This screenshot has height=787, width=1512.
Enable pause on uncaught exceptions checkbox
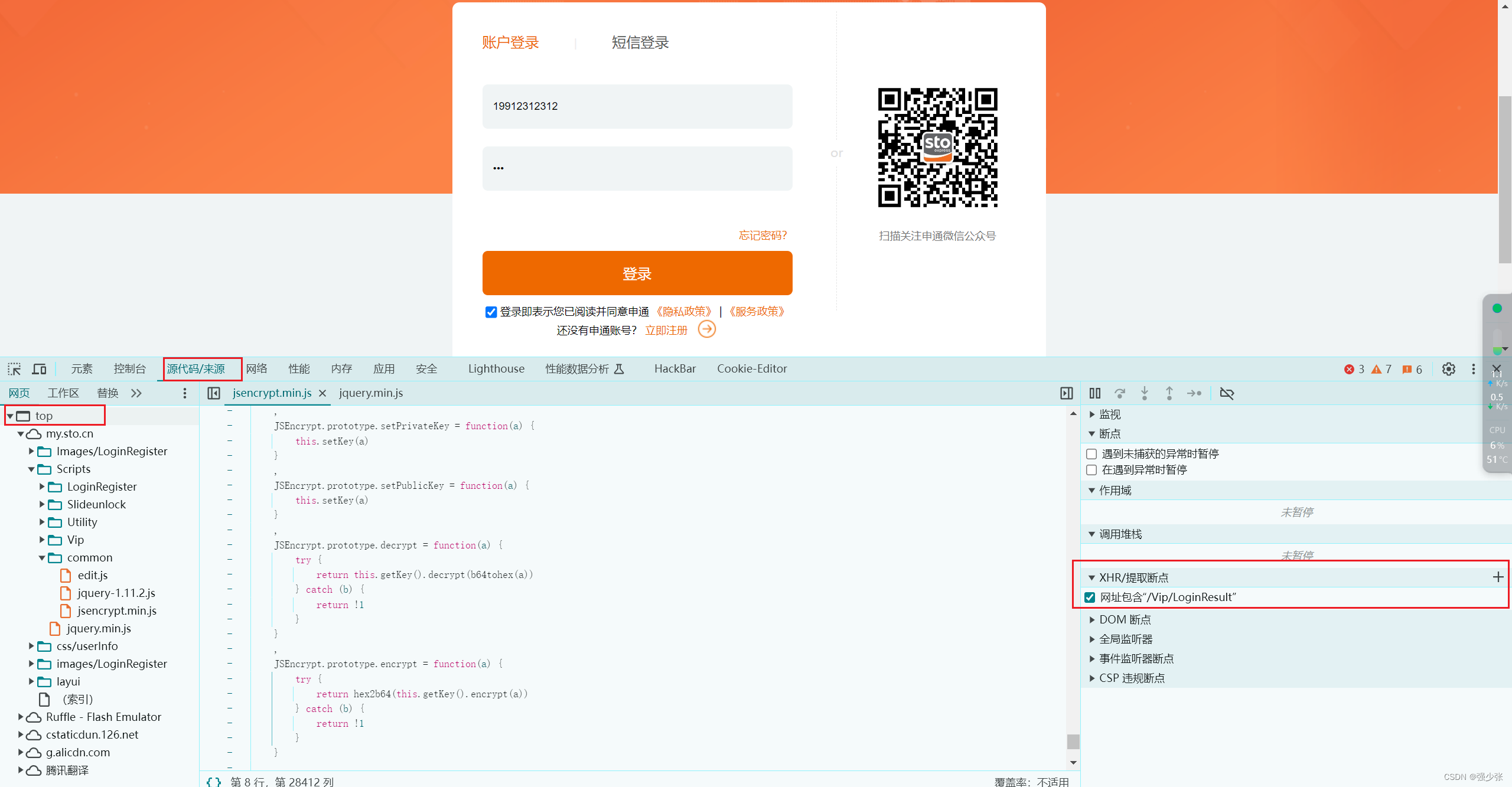coord(1091,454)
